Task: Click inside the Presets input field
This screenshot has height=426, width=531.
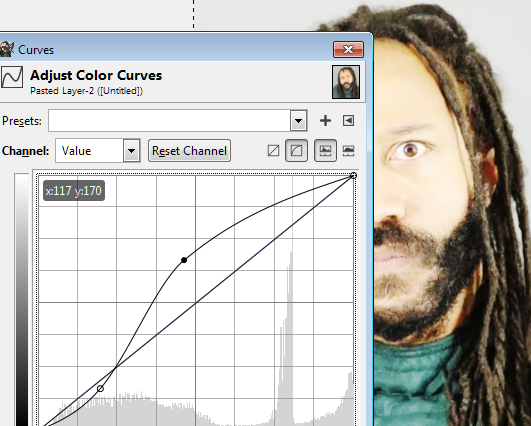Action: pos(169,121)
